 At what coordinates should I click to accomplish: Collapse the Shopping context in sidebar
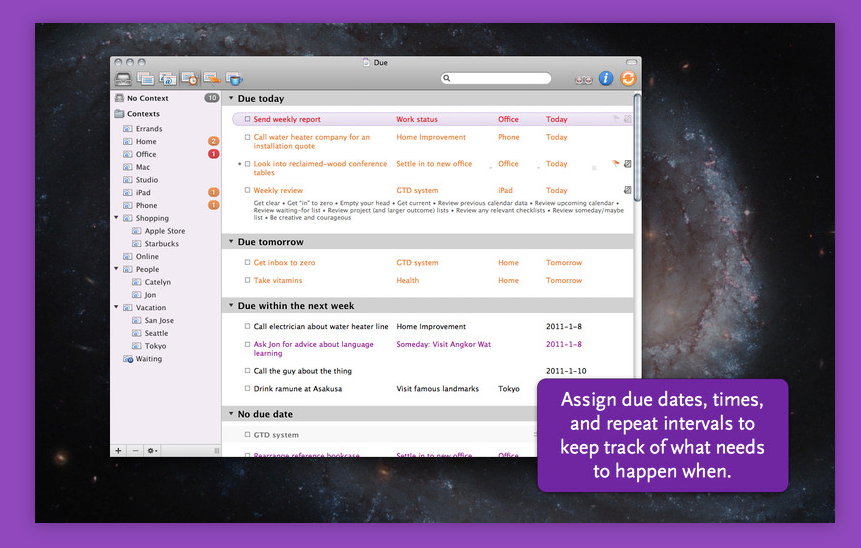point(116,218)
